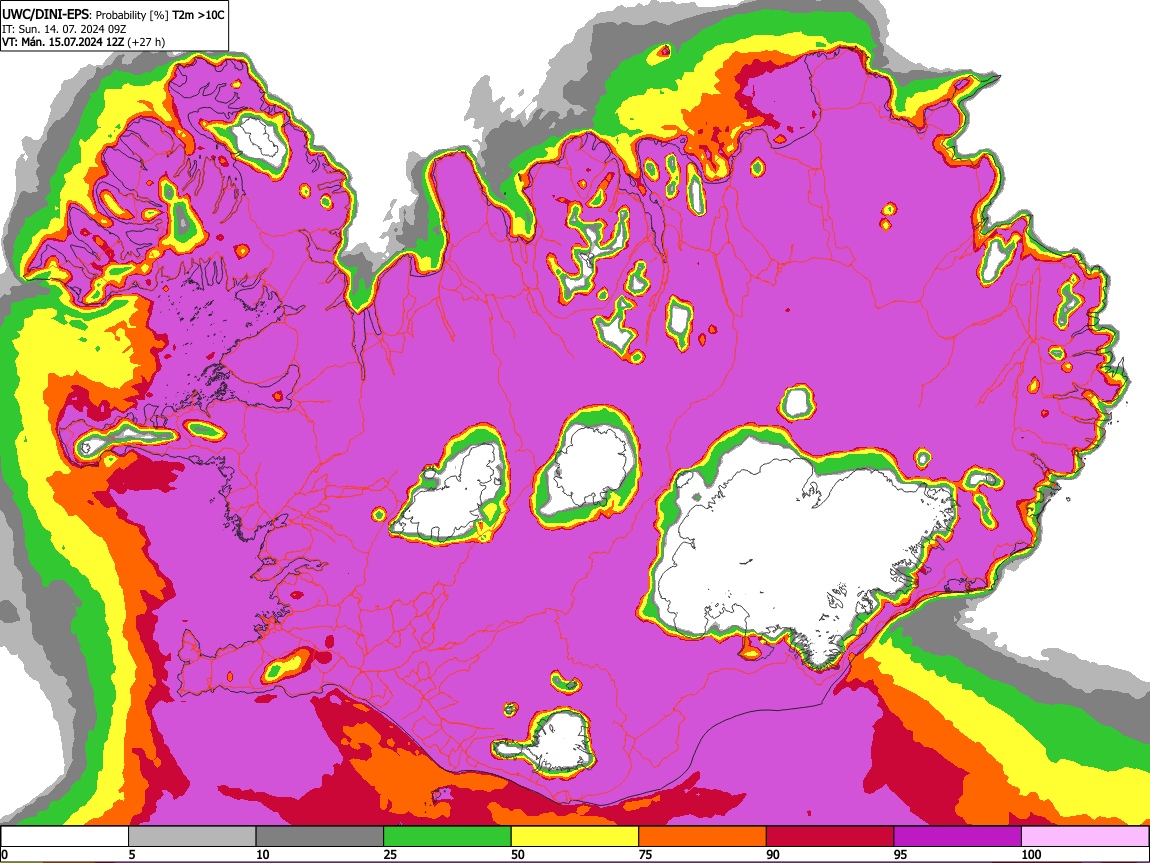Click the white 0–5 legend swatch
The image size is (1150, 863).
65,836
